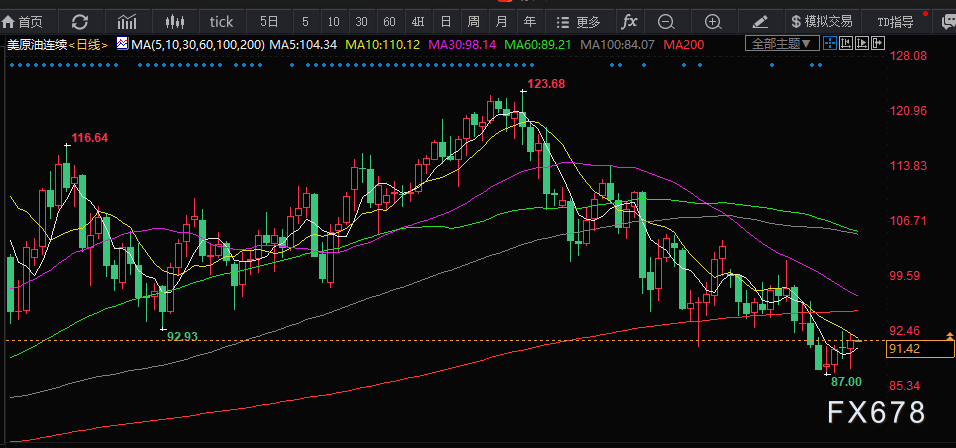Click the MA30:98.14 value
Screen dimensions: 956x448
point(462,44)
